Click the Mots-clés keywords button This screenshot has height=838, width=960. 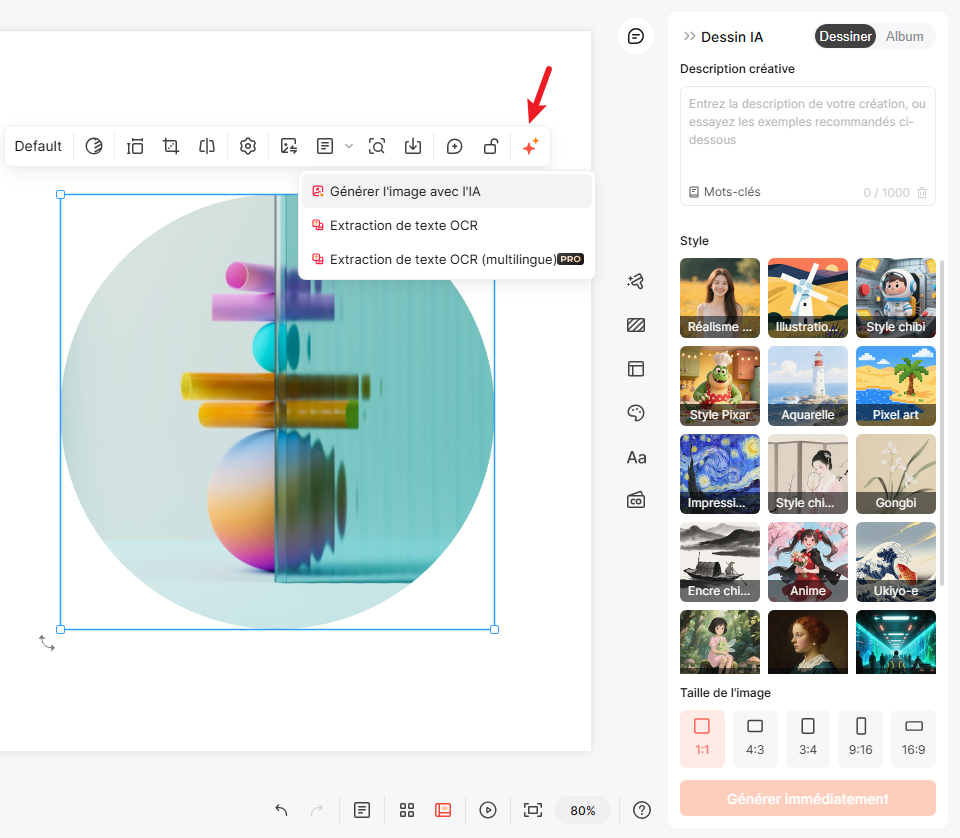point(725,192)
